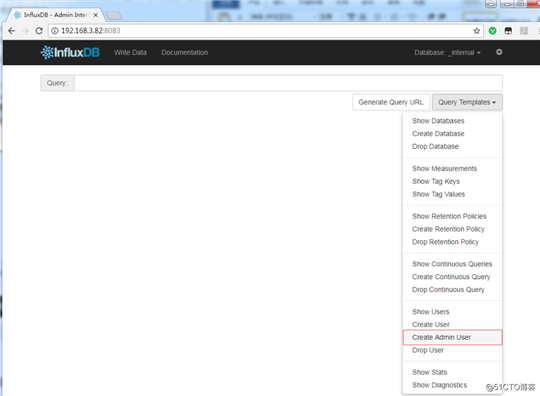Select Show Diagnostics template

439,385
